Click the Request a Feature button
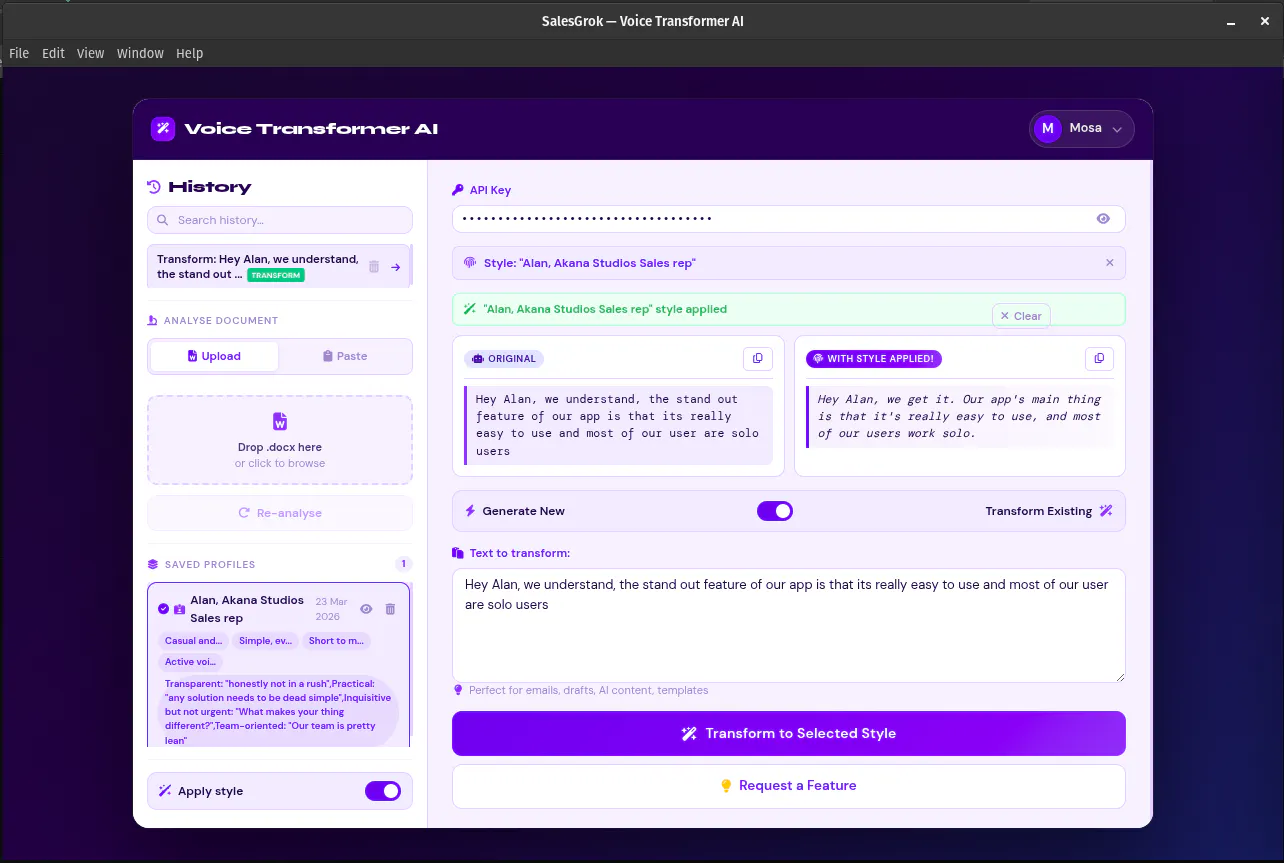The image size is (1284, 863). (789, 786)
